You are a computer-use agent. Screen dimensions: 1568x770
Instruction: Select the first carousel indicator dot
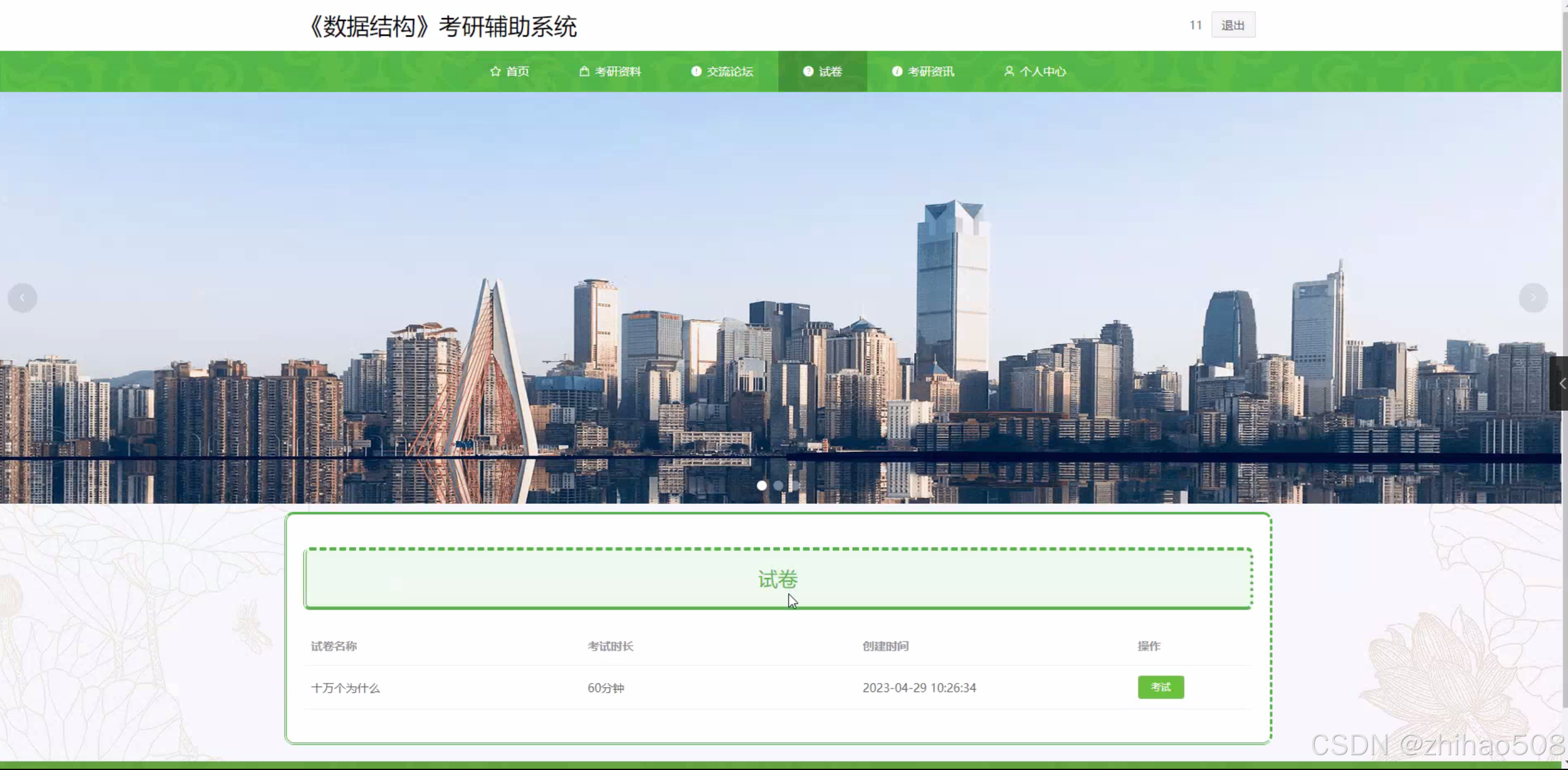click(x=761, y=485)
